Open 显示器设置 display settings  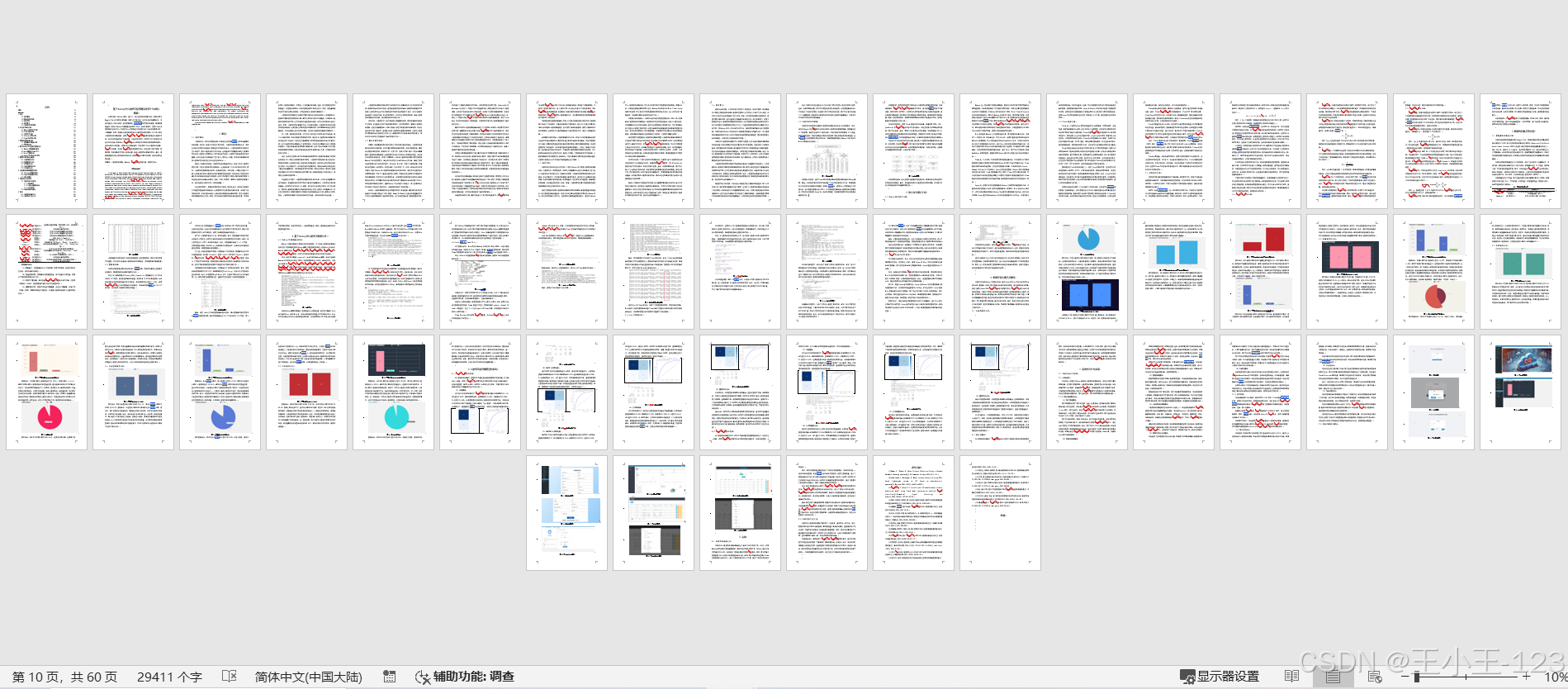point(1219,676)
